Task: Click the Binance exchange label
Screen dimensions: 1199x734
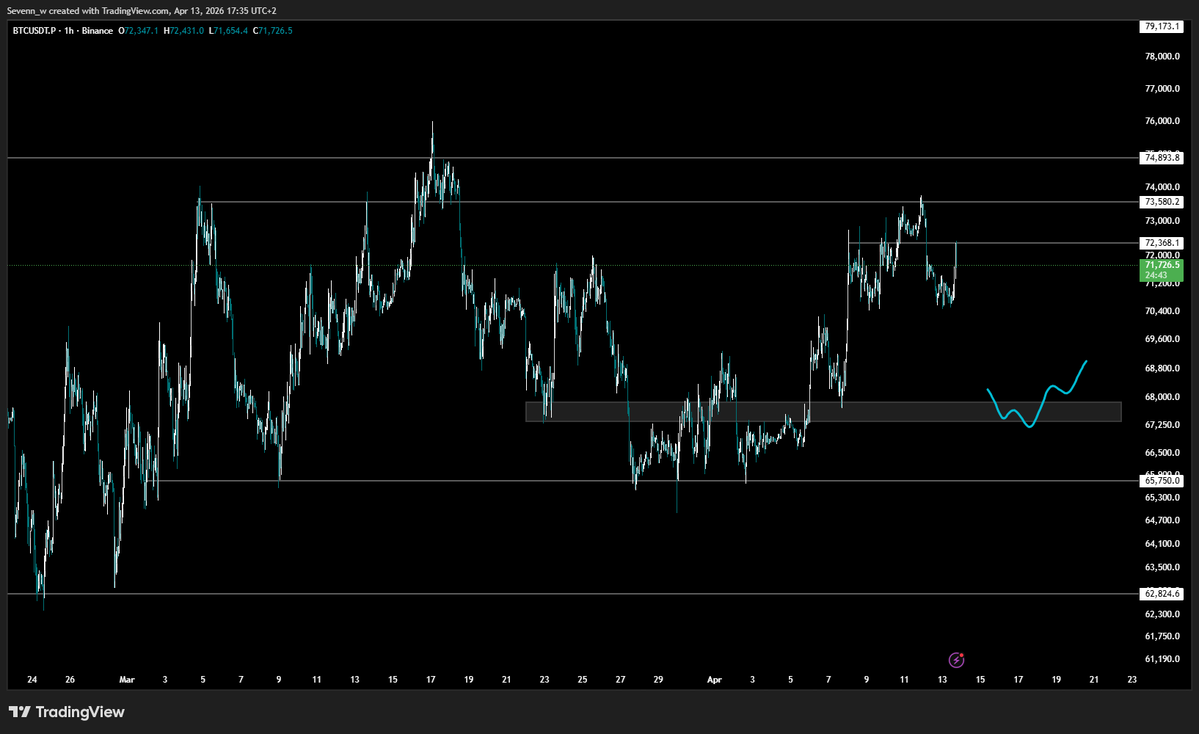Action: 94,31
